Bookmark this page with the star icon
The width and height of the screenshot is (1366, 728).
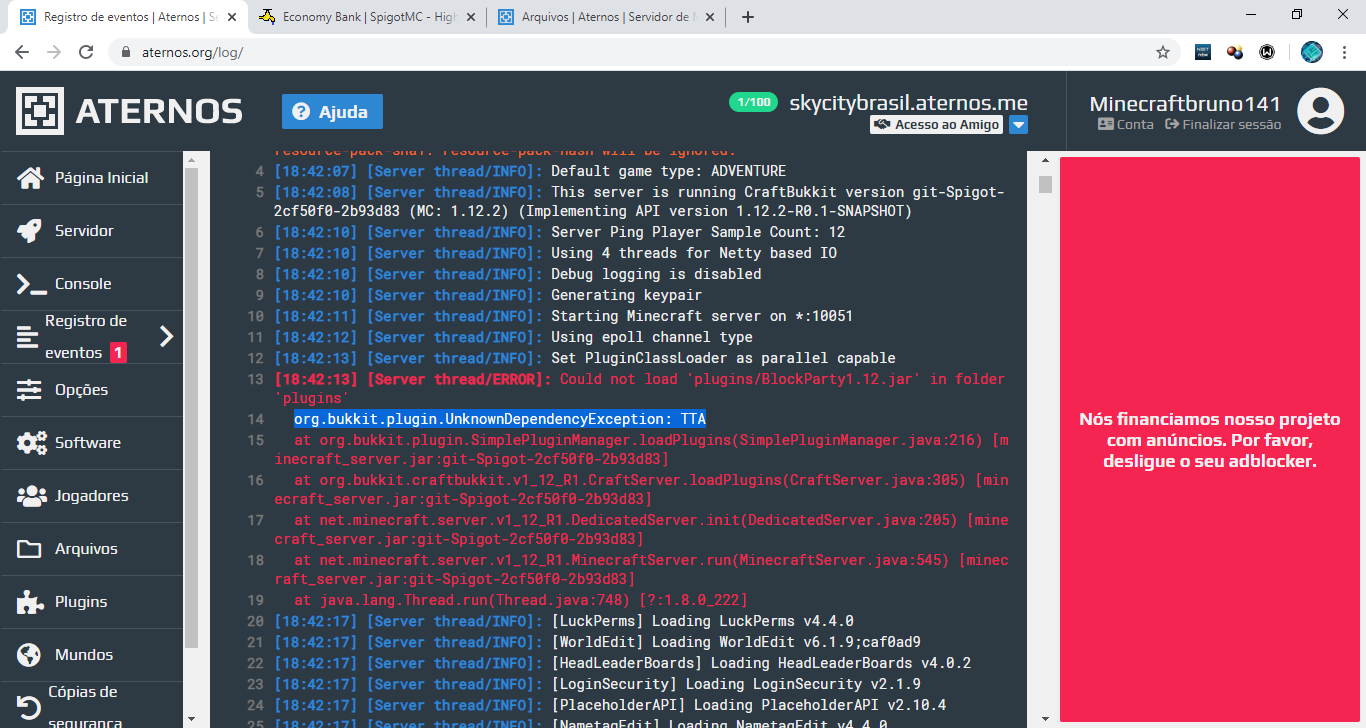(x=1163, y=52)
